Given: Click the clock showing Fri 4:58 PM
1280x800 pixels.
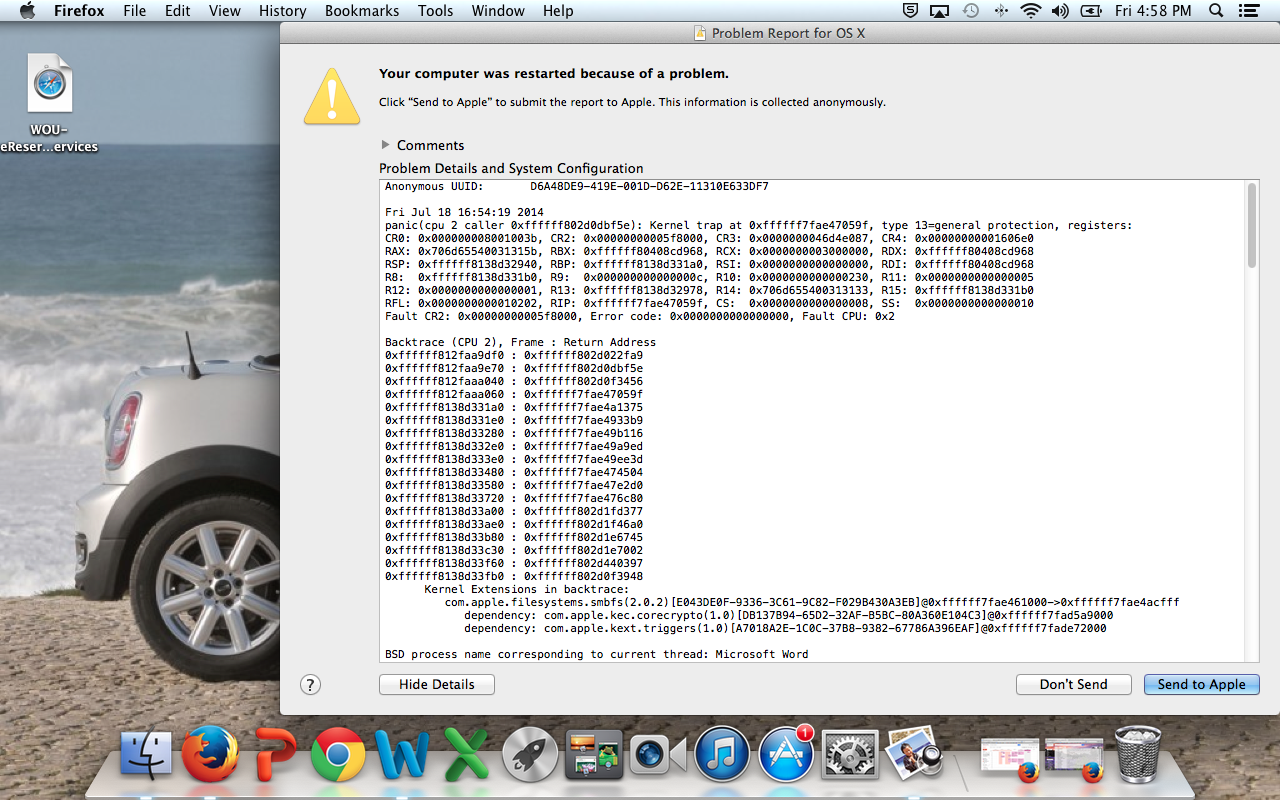Looking at the screenshot, I should click(1153, 11).
